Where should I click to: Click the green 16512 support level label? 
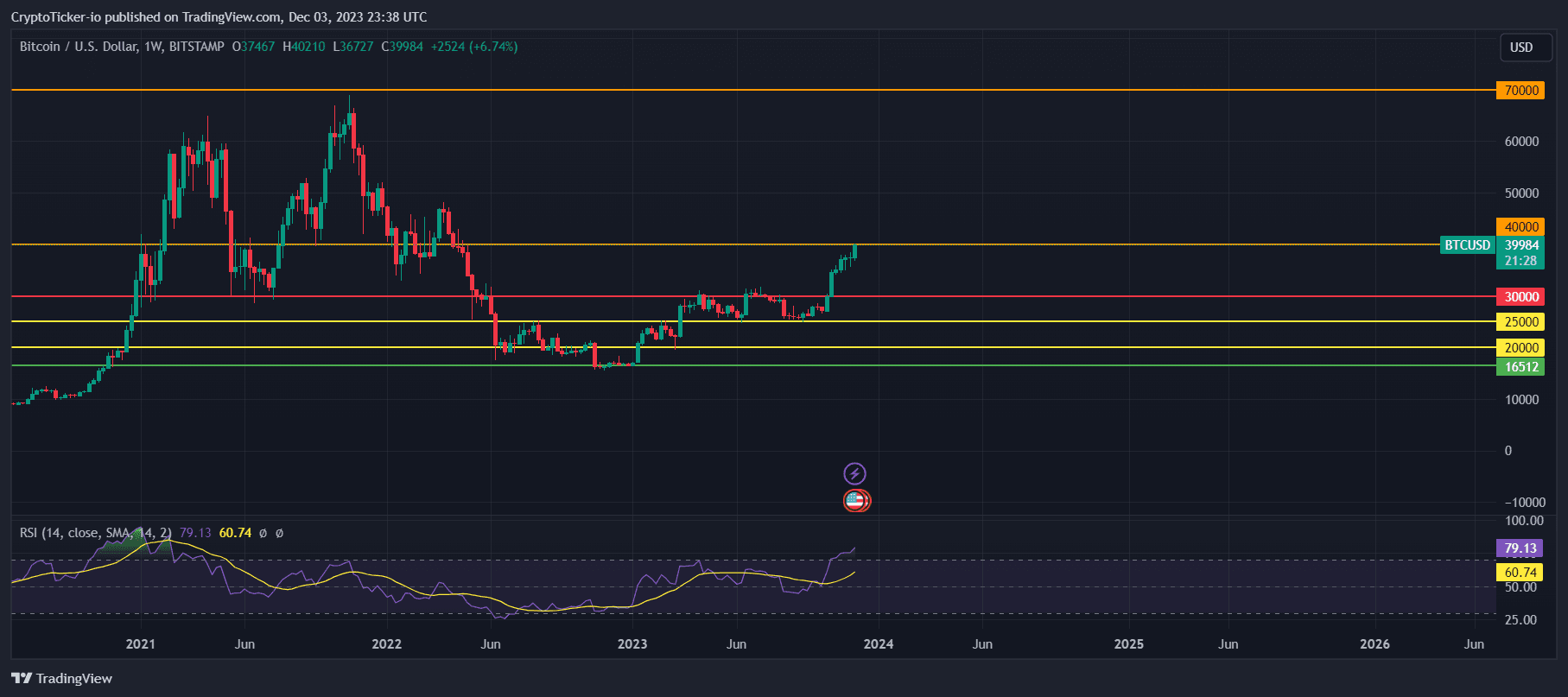(x=1520, y=367)
